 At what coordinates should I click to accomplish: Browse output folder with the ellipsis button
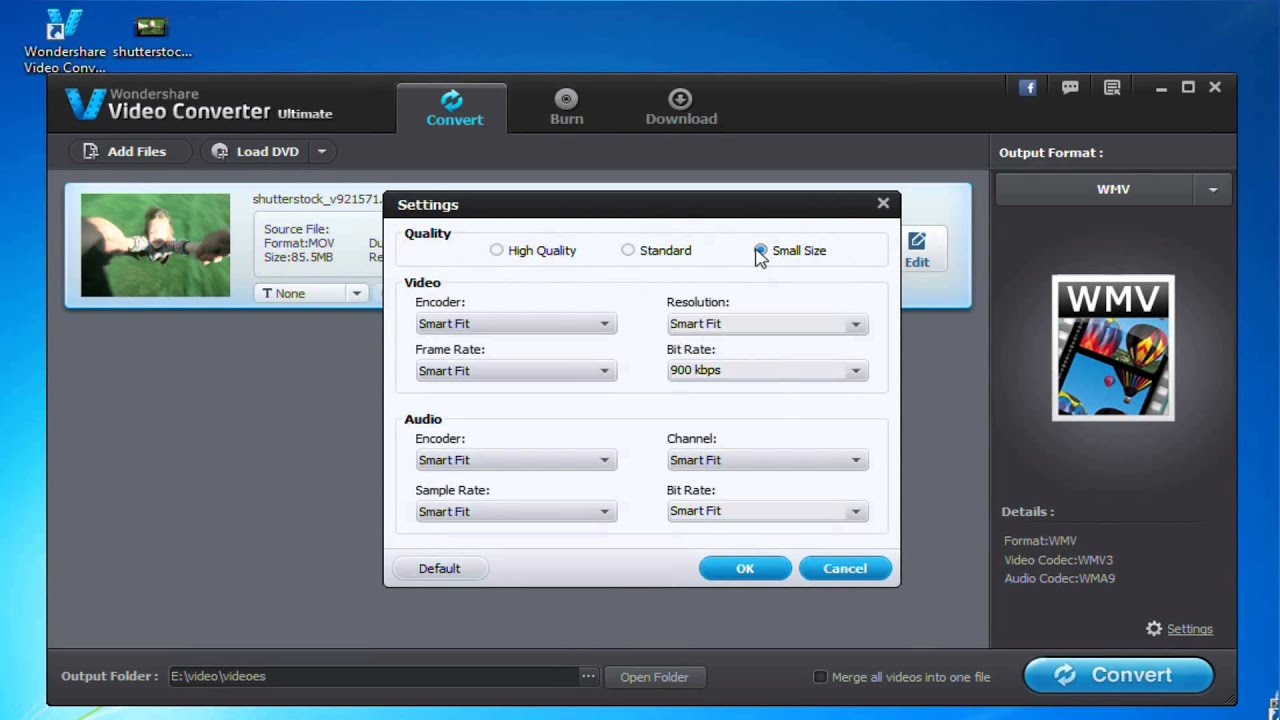(588, 677)
